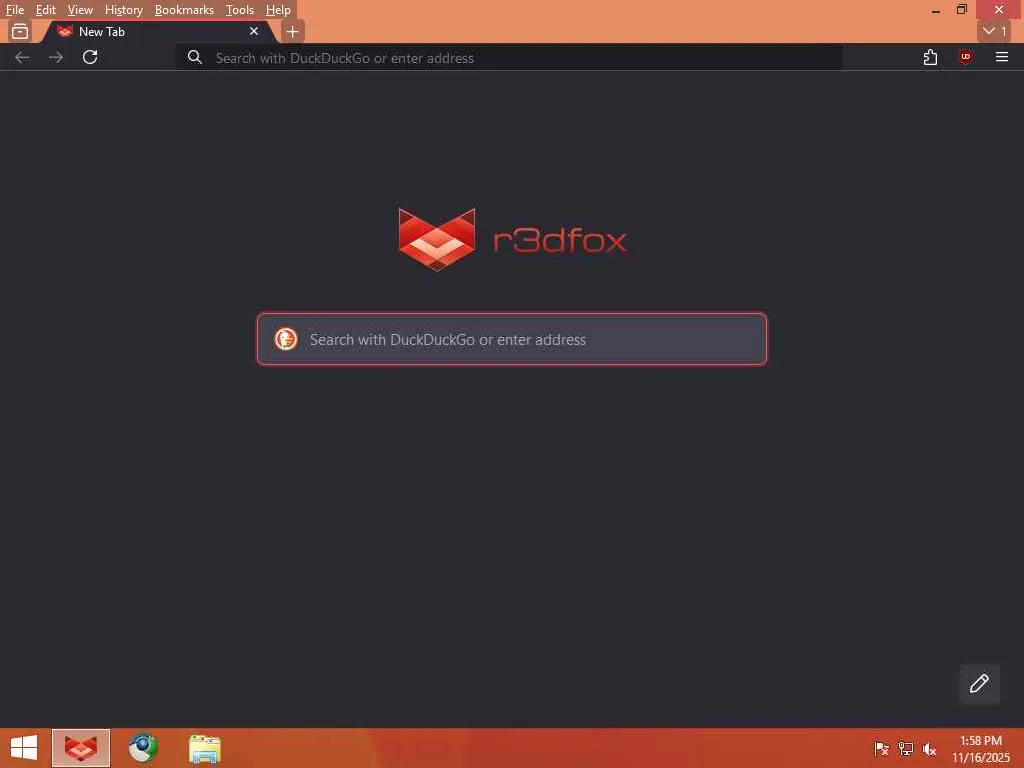Image resolution: width=1024 pixels, height=768 pixels.
Task: Reload the current page
Action: click(x=90, y=57)
